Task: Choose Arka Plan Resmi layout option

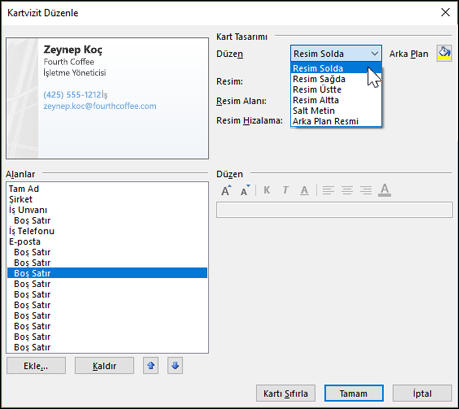Action: coord(336,121)
